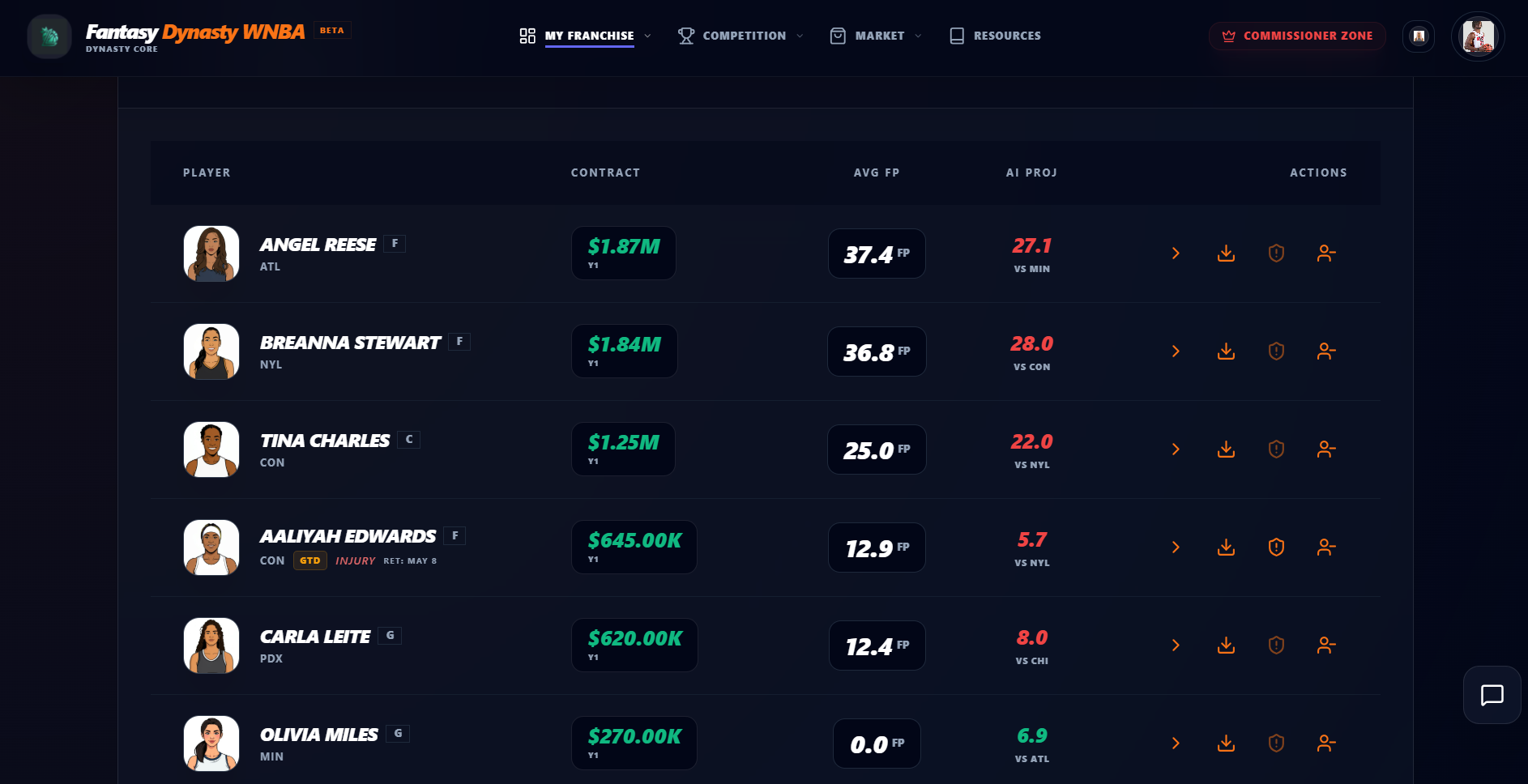
Task: Open Angel Reese player details chevron
Action: pos(1176,254)
